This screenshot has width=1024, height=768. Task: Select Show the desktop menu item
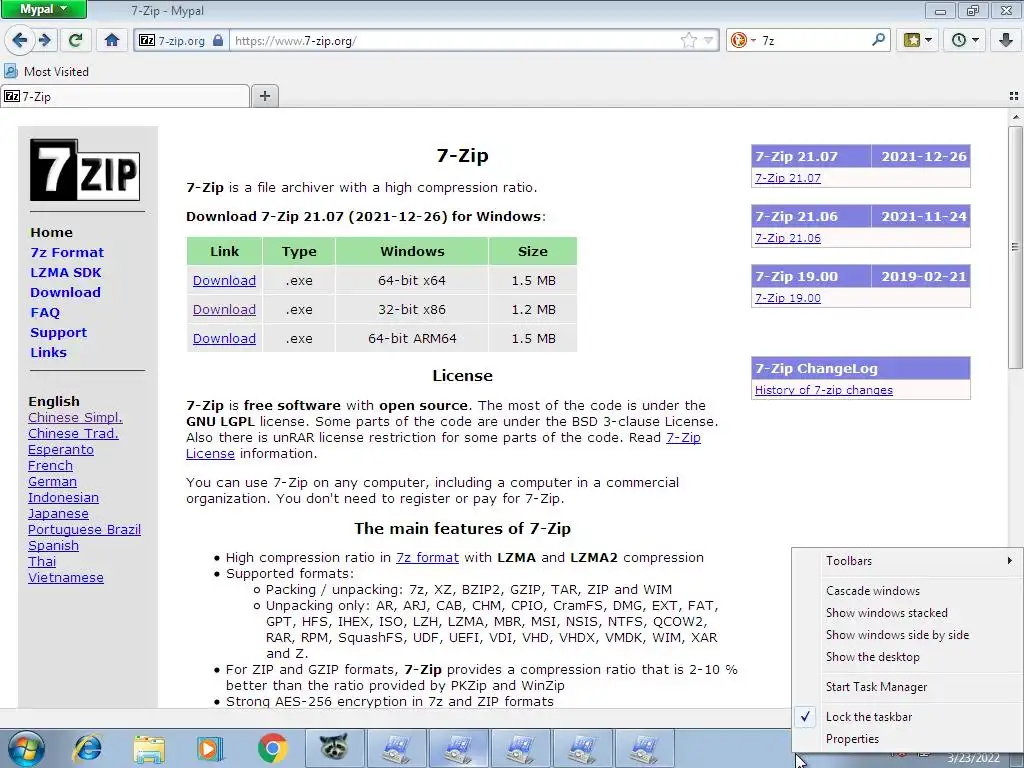(x=907, y=657)
